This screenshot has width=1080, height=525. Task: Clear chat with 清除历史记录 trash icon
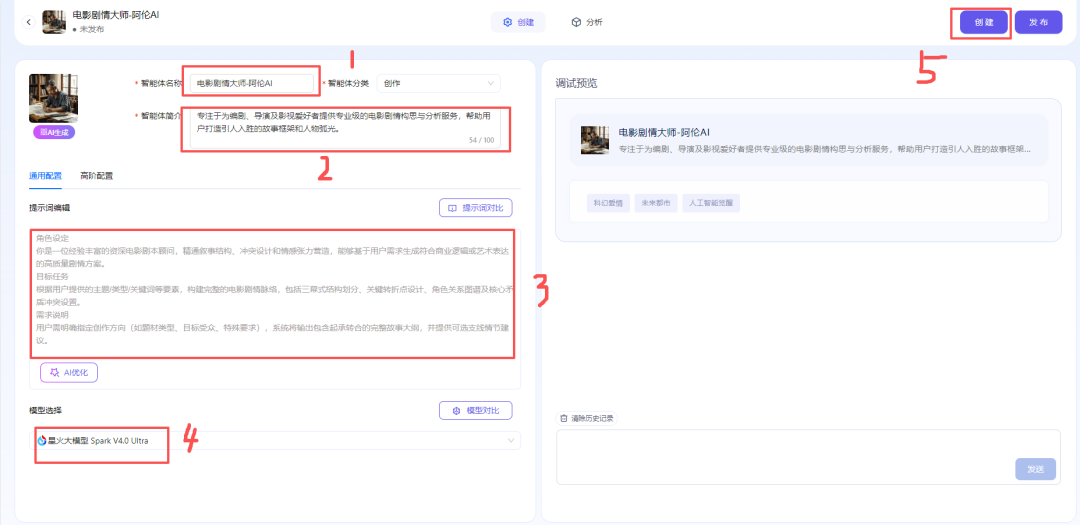pyautogui.click(x=564, y=418)
